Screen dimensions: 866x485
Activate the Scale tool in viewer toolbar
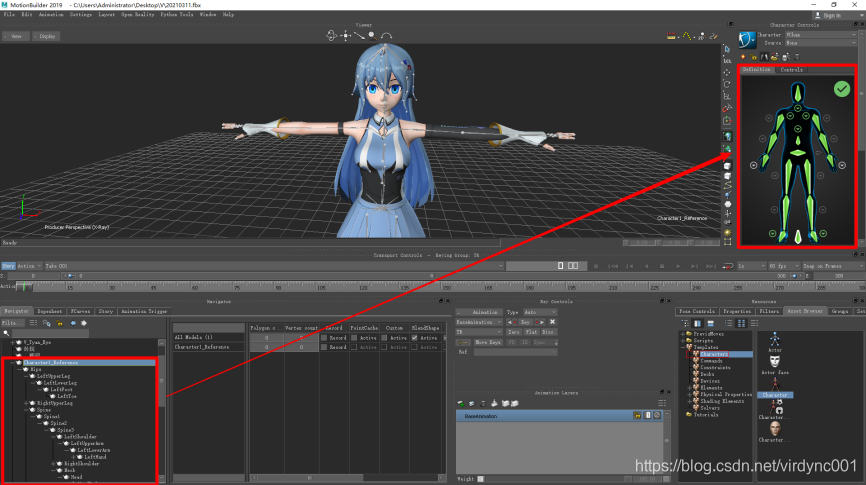click(x=727, y=96)
